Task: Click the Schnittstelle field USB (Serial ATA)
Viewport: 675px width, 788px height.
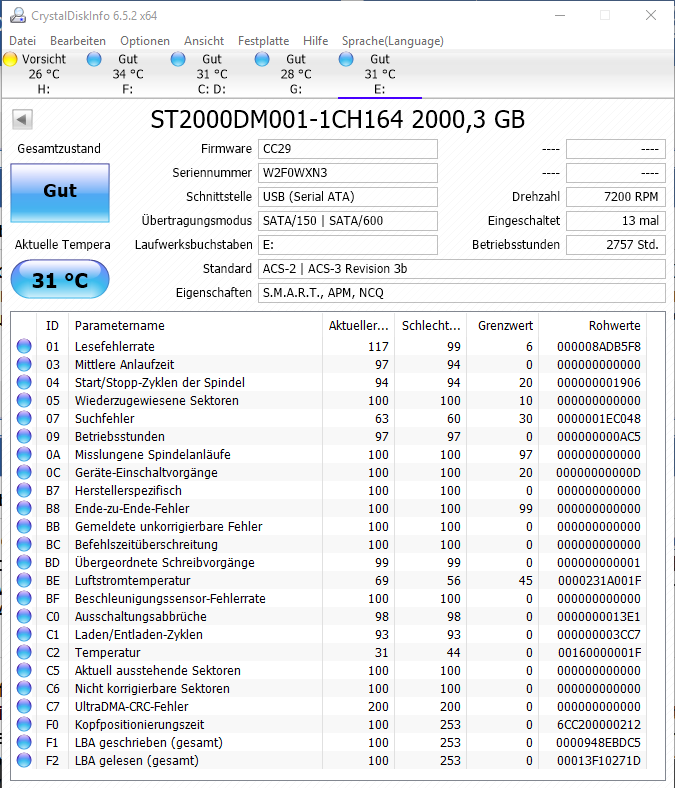Action: coord(348,197)
